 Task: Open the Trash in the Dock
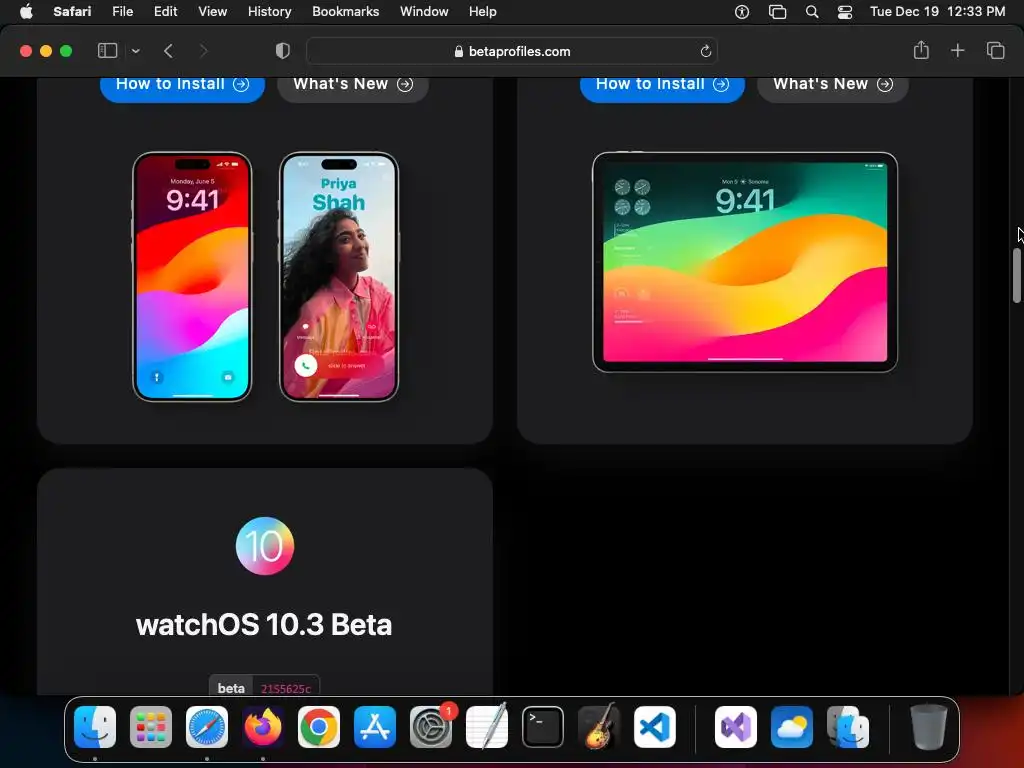[x=929, y=727]
